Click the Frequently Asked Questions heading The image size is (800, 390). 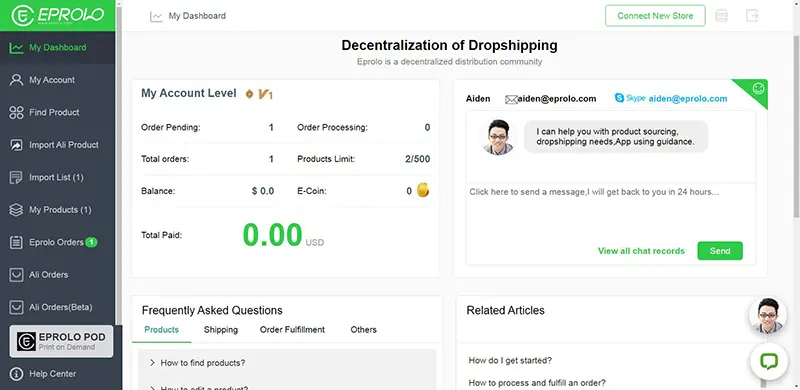tap(212, 310)
